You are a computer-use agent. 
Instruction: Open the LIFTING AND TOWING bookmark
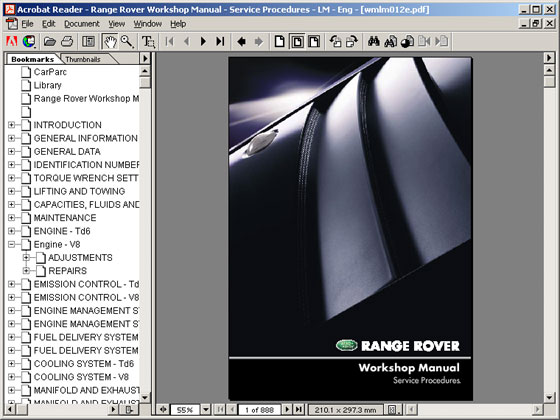(79, 191)
